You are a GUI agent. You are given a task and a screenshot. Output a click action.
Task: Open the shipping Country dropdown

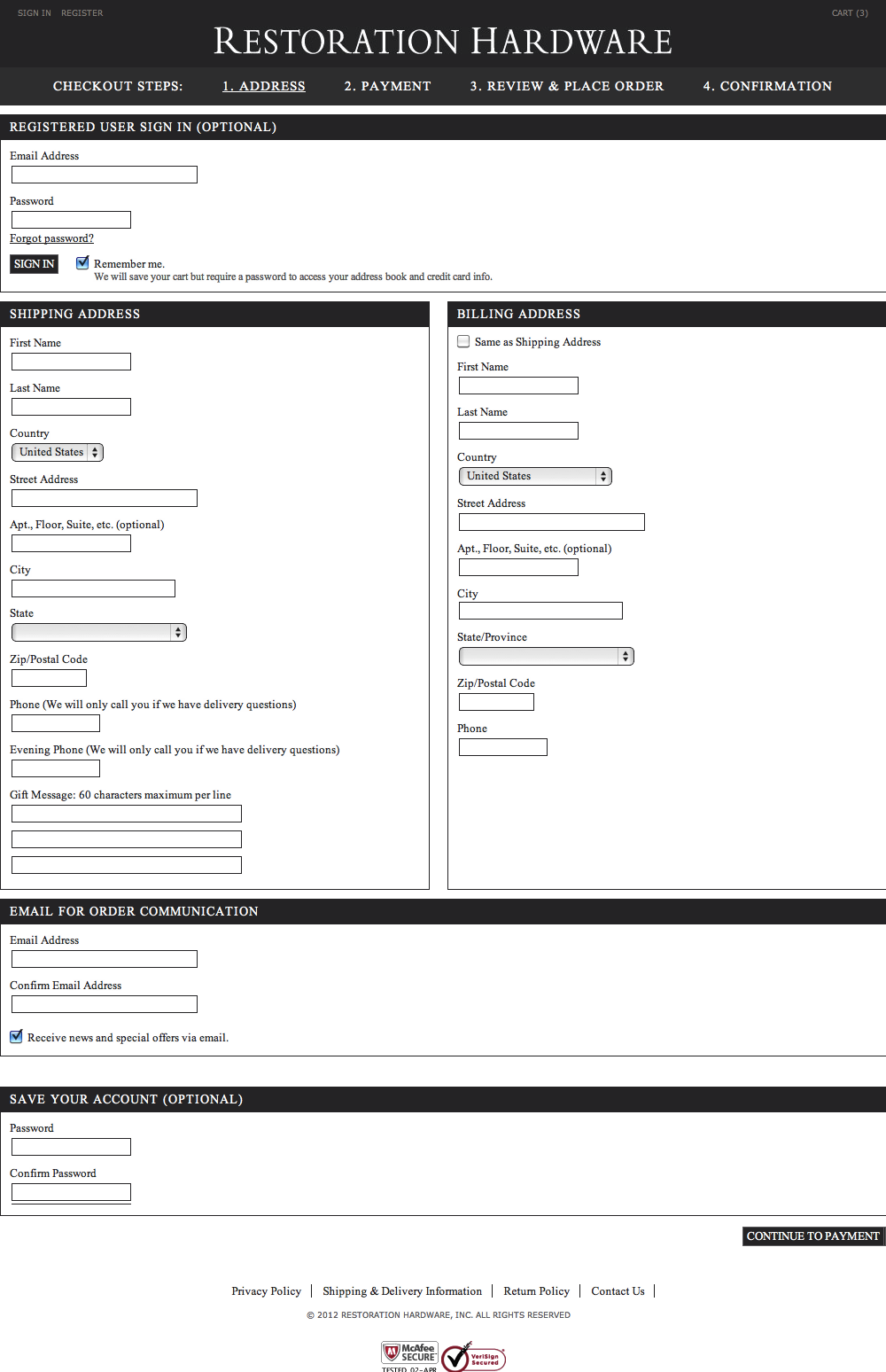coord(57,452)
